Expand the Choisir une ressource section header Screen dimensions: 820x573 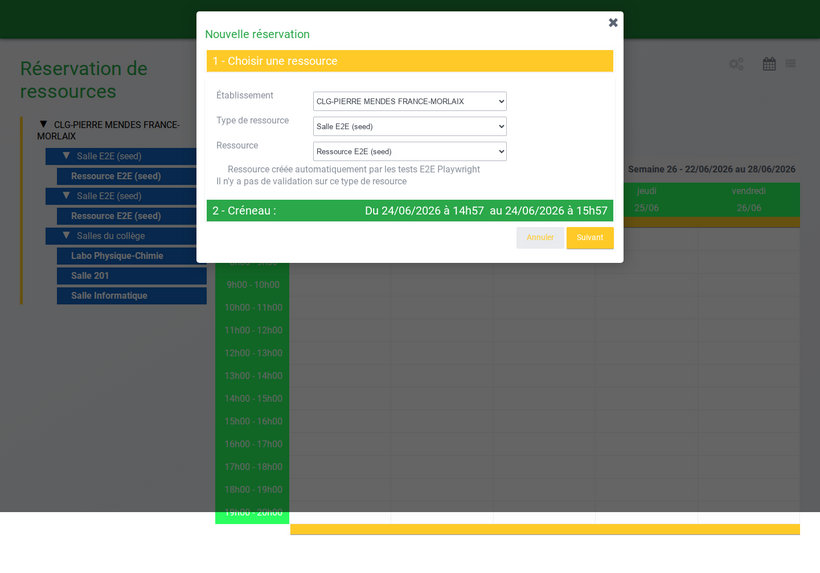click(409, 61)
